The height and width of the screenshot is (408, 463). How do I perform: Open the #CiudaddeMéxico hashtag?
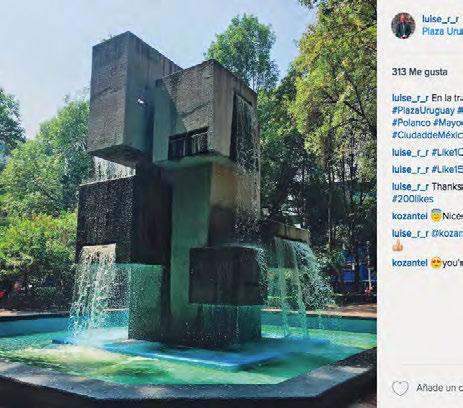(427, 135)
